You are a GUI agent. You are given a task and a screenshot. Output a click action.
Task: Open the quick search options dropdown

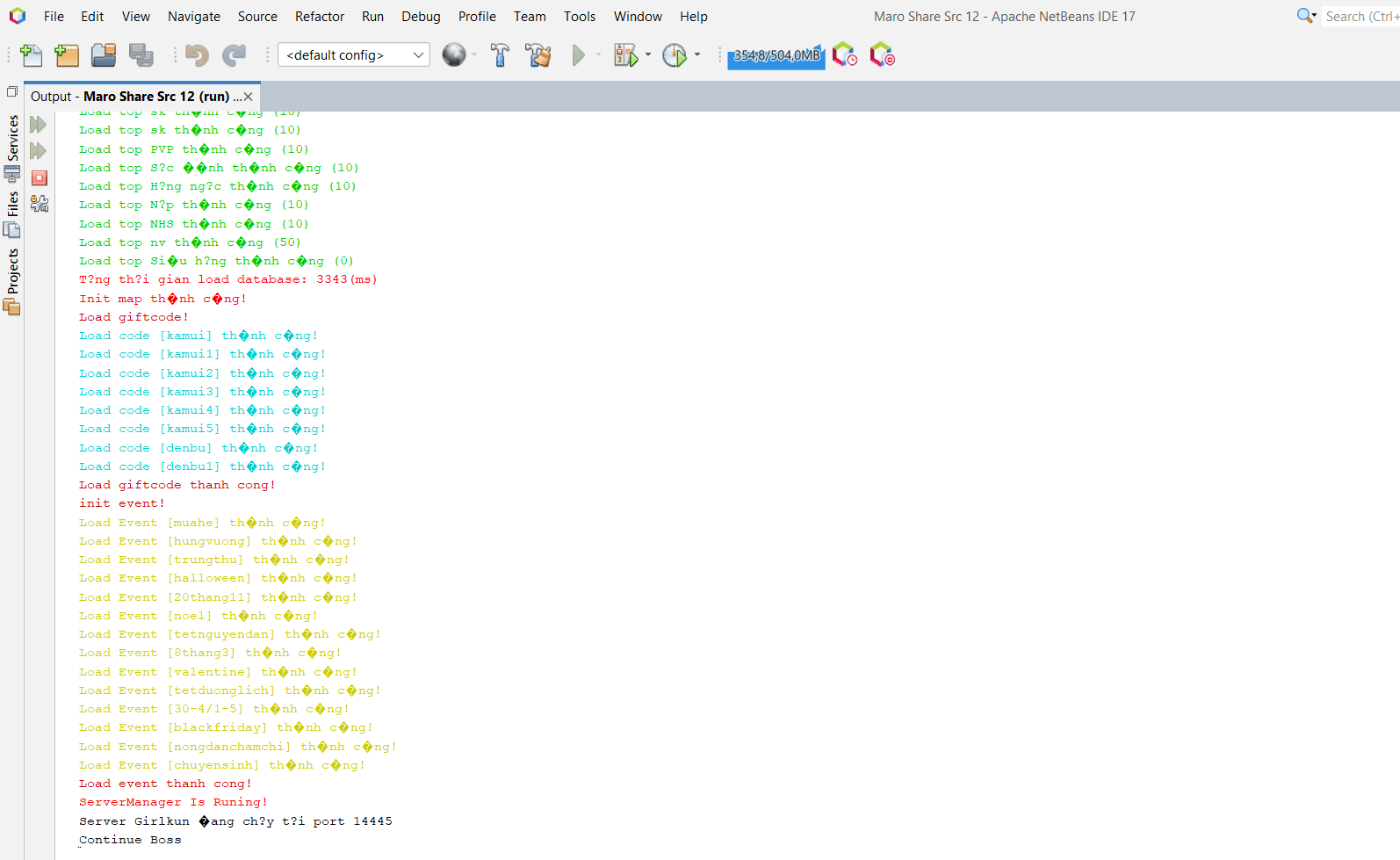click(1307, 16)
